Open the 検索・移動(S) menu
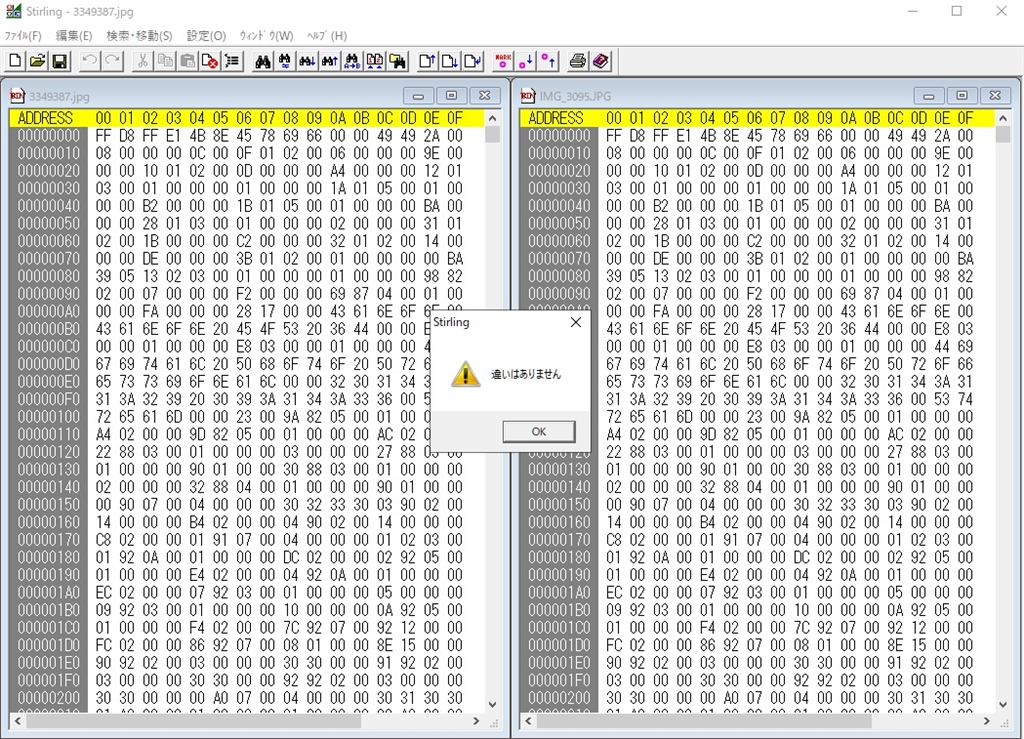Viewport: 1024px width, 739px height. (x=139, y=36)
